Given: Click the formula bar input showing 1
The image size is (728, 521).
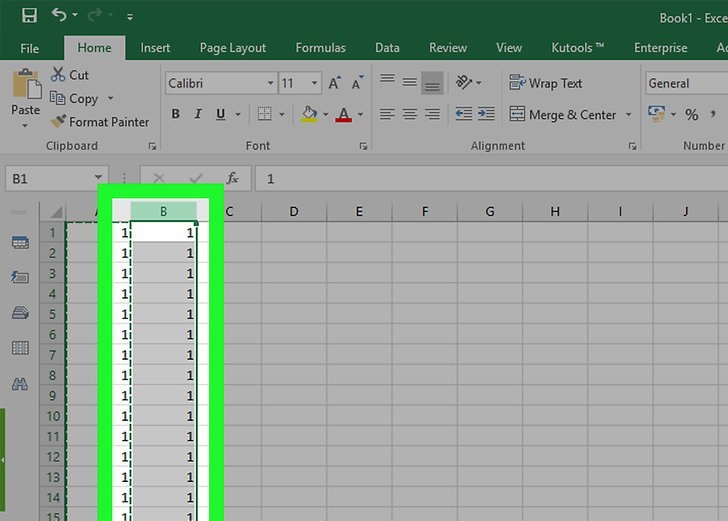Looking at the screenshot, I should pos(492,179).
